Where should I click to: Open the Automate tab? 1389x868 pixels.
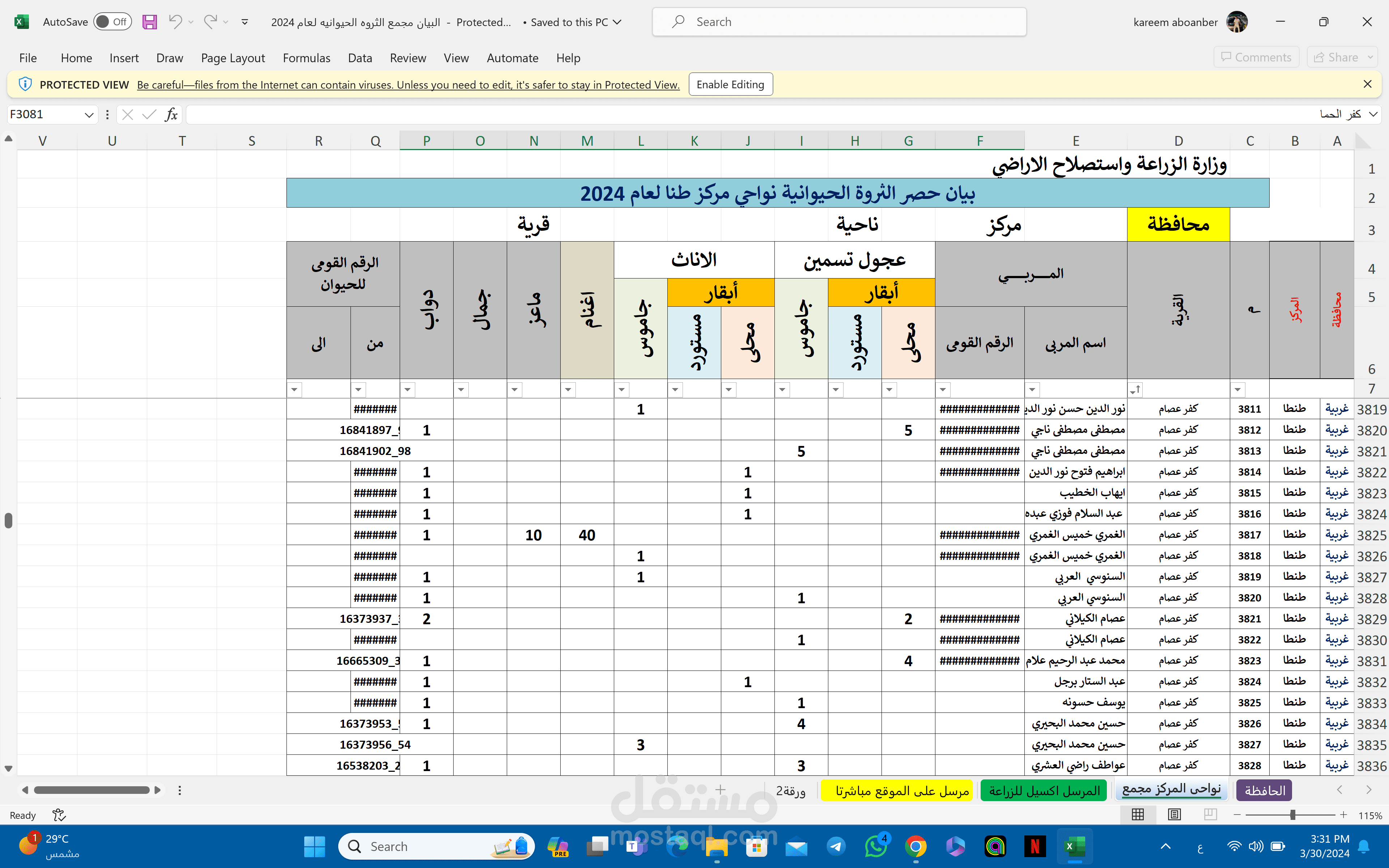(513, 58)
